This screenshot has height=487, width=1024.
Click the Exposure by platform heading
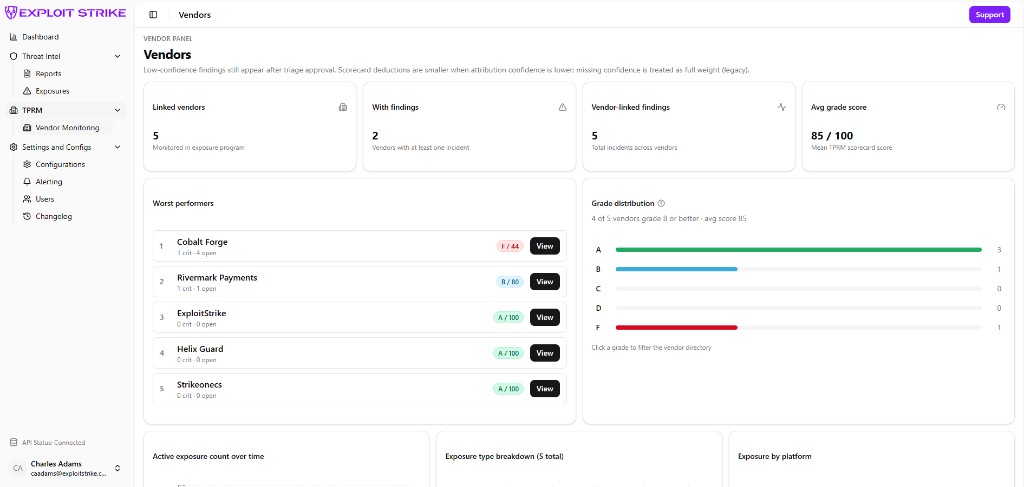click(775, 456)
